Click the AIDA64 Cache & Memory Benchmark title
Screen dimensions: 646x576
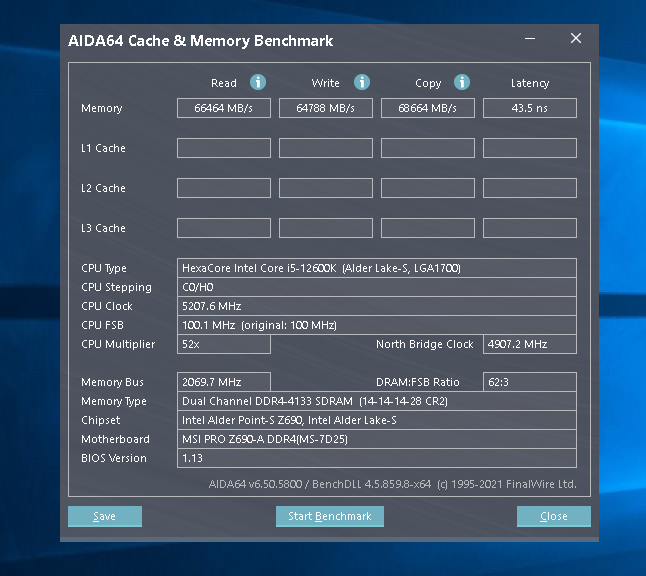(201, 41)
